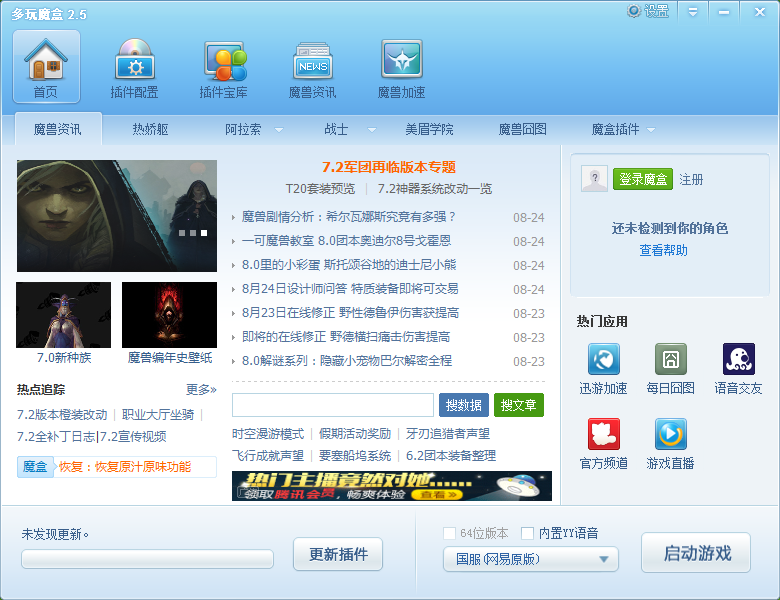Image resolution: width=780 pixels, height=600 pixels.
Task: Click the 启动游戏 launch button
Action: click(x=696, y=553)
